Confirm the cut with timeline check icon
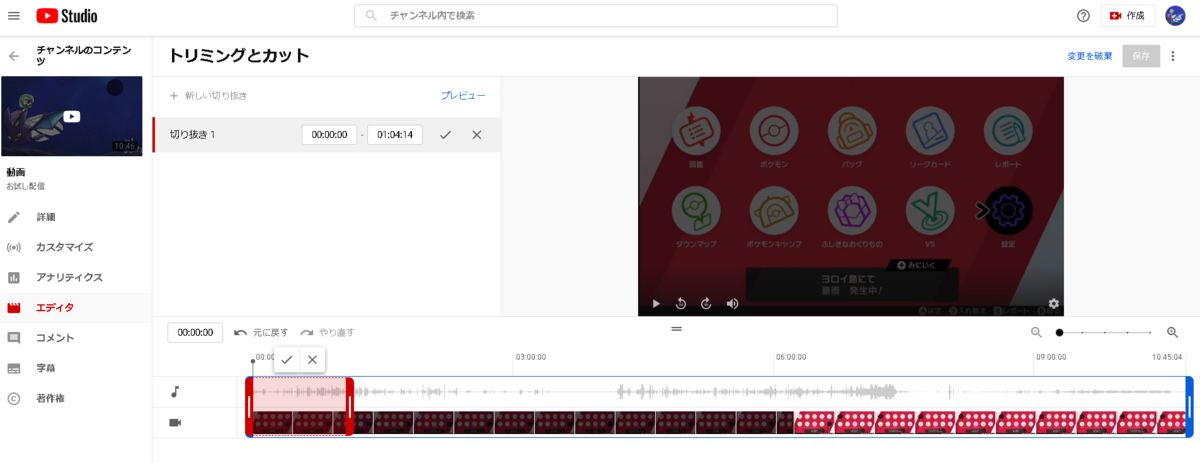The image size is (1200, 463). (x=287, y=359)
